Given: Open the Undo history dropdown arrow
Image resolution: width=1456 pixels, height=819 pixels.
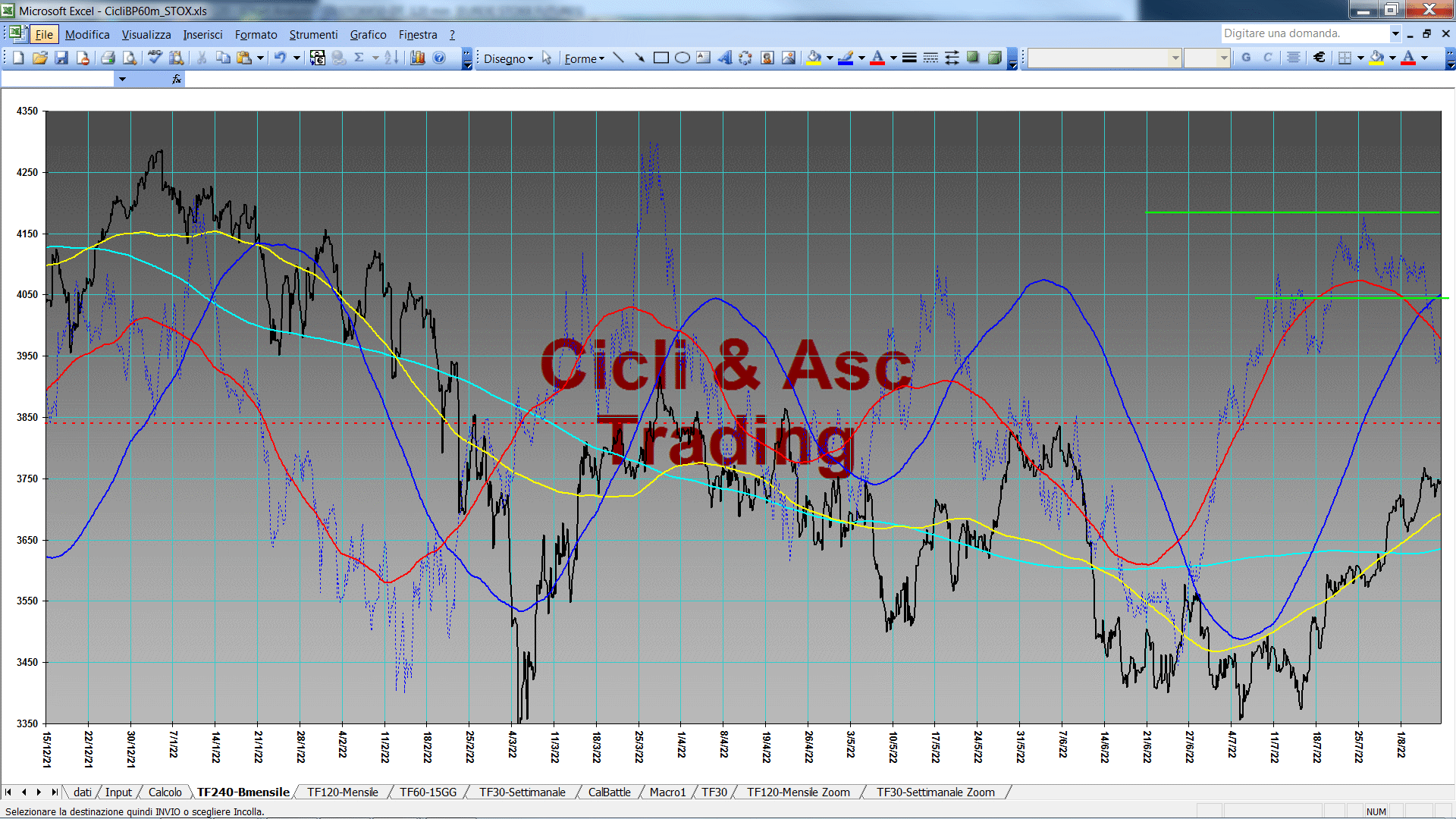Looking at the screenshot, I should point(297,58).
